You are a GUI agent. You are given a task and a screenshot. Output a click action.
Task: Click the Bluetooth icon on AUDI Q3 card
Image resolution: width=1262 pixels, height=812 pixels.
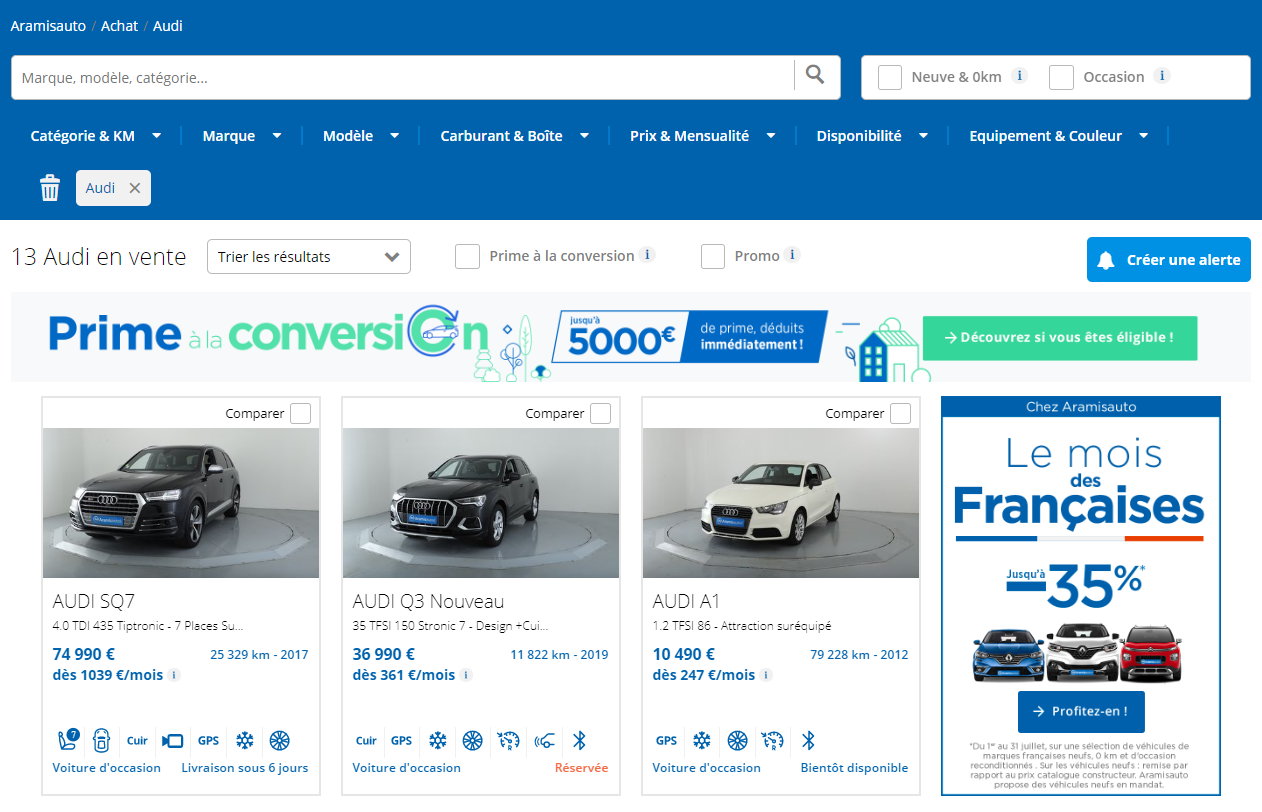(x=578, y=741)
